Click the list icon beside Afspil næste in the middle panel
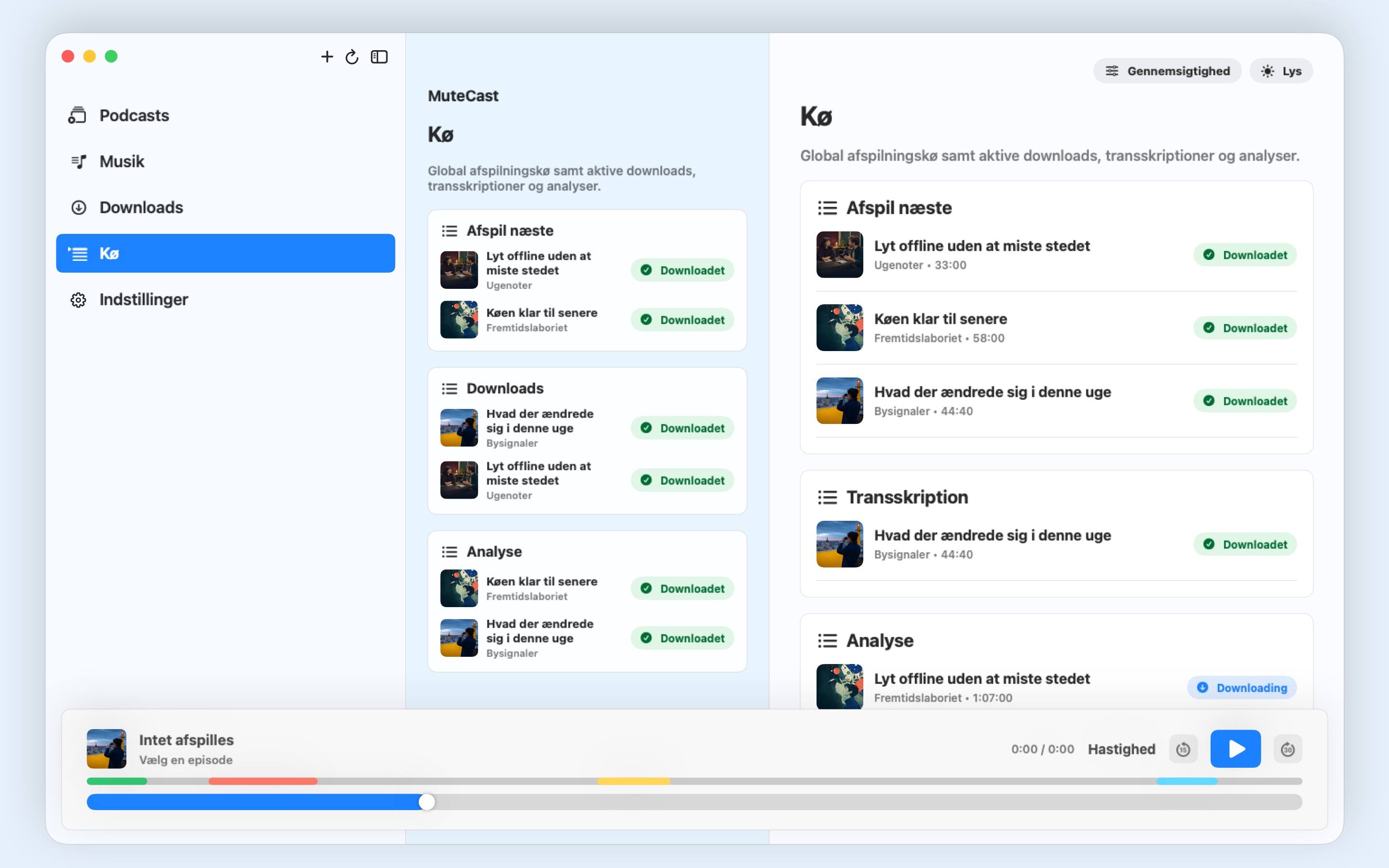This screenshot has width=1389, height=868. tap(449, 231)
